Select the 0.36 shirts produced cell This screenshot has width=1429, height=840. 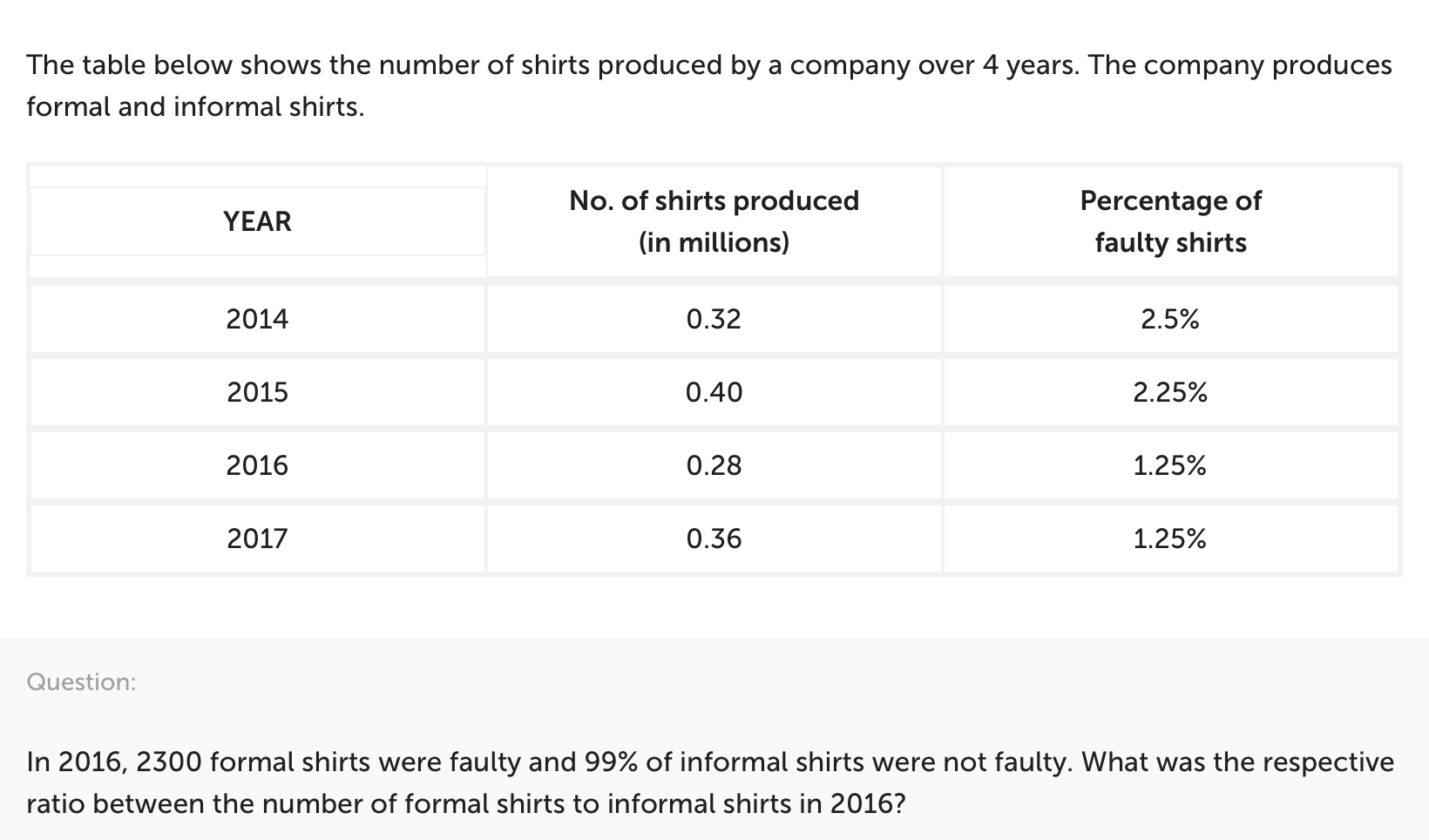coord(714,539)
